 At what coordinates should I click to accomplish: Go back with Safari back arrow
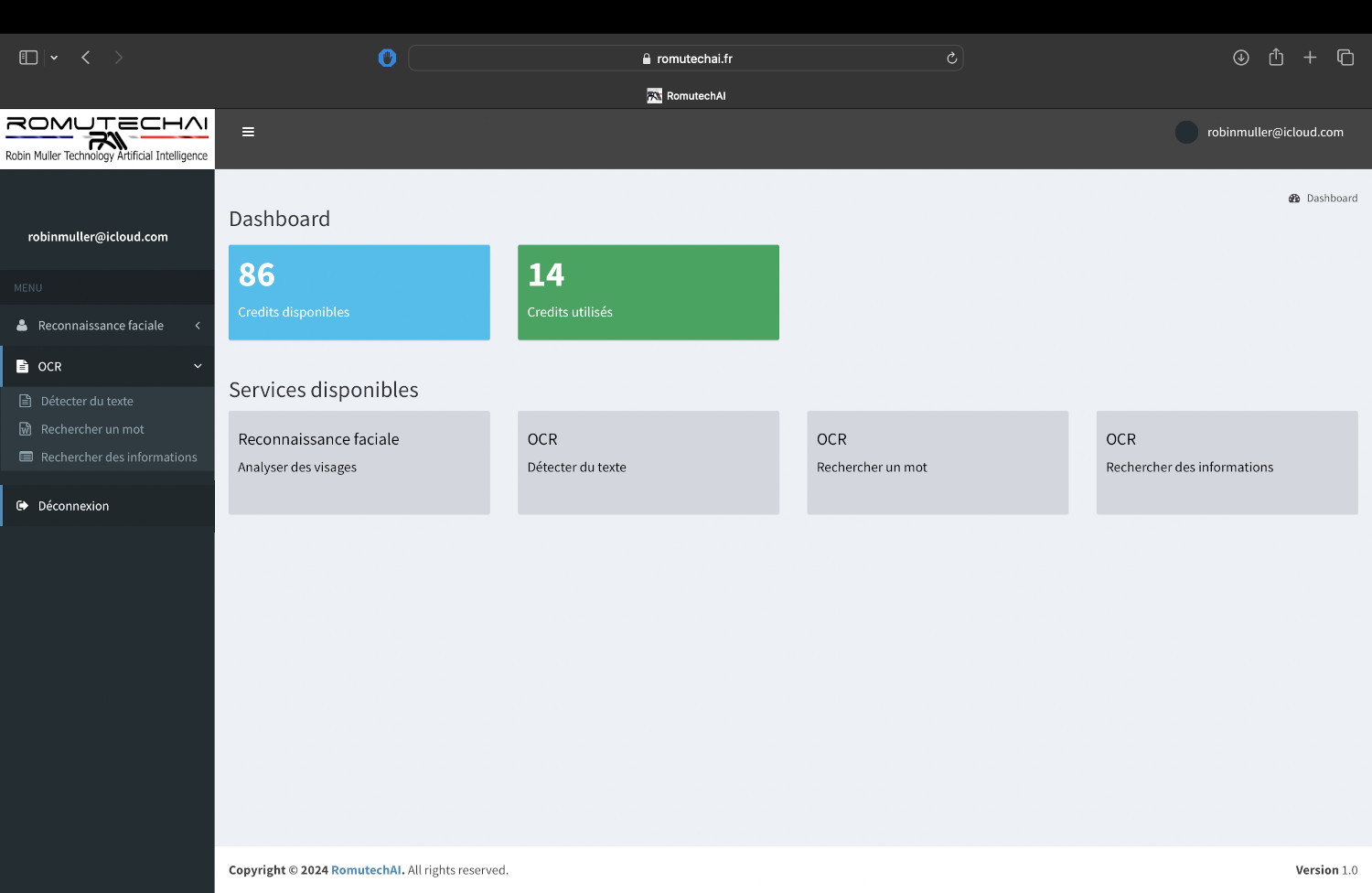(x=86, y=58)
